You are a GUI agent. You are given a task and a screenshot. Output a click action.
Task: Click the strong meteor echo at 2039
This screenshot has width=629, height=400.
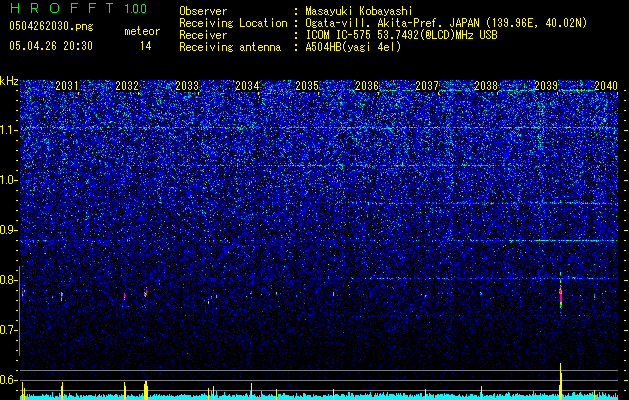click(x=560, y=296)
